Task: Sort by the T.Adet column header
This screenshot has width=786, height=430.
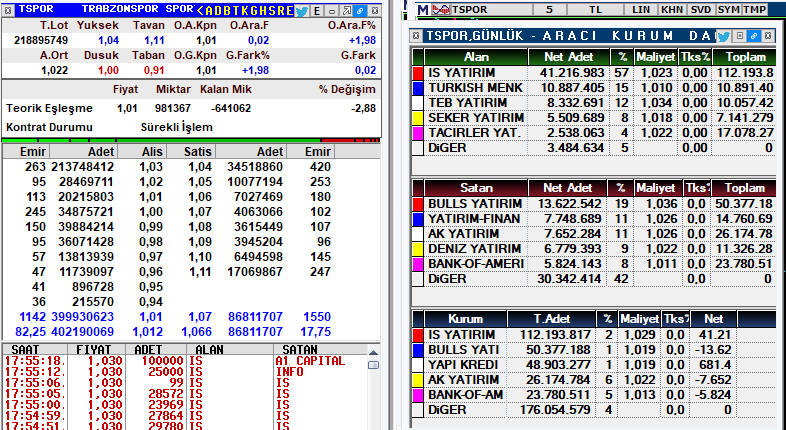Action: (551, 319)
